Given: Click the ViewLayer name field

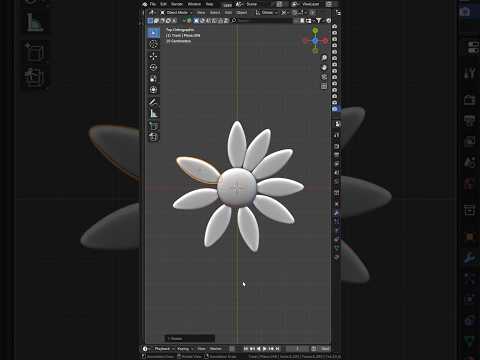Looking at the screenshot, I should (x=311, y=4).
